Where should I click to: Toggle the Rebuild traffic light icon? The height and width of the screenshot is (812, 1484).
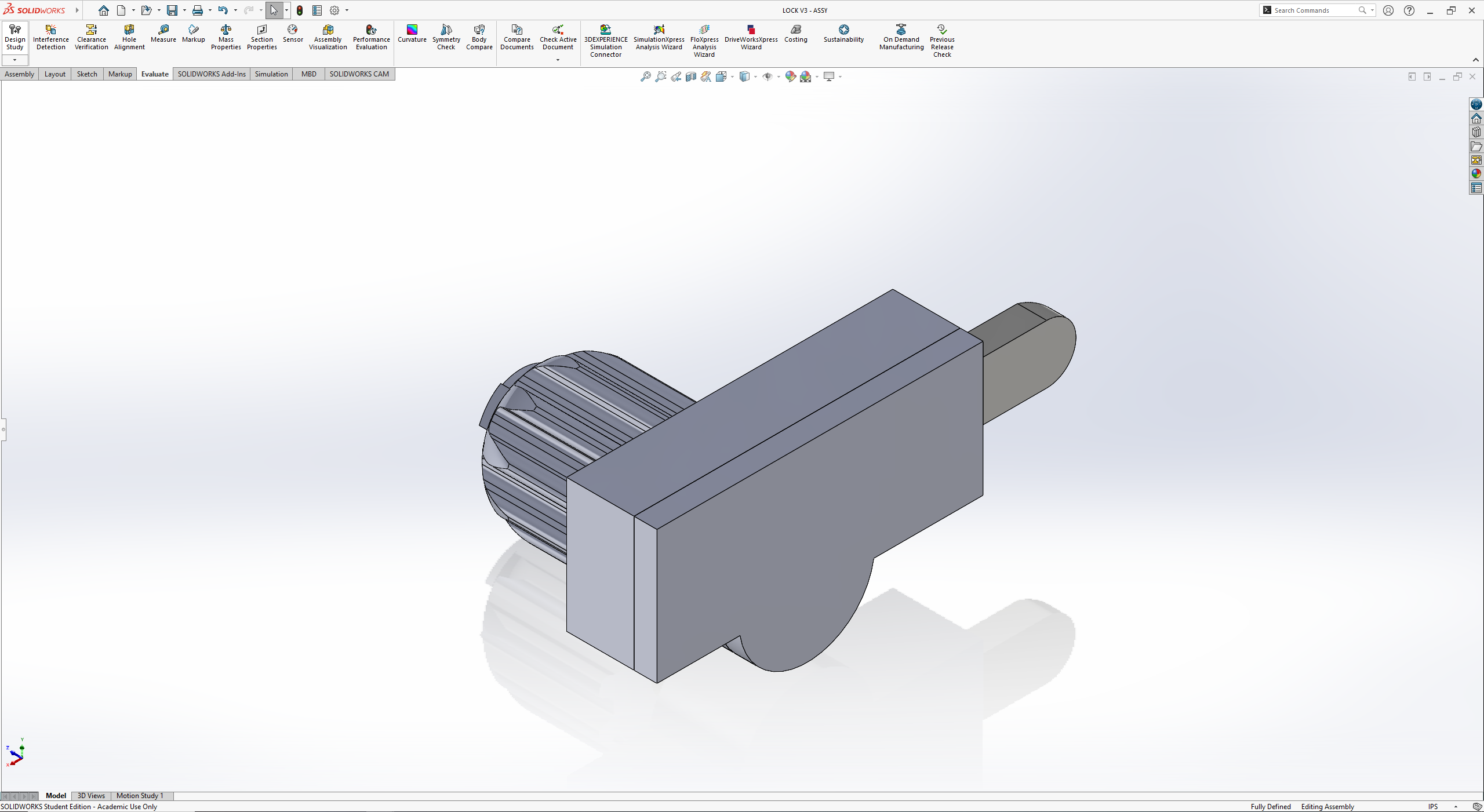300,10
